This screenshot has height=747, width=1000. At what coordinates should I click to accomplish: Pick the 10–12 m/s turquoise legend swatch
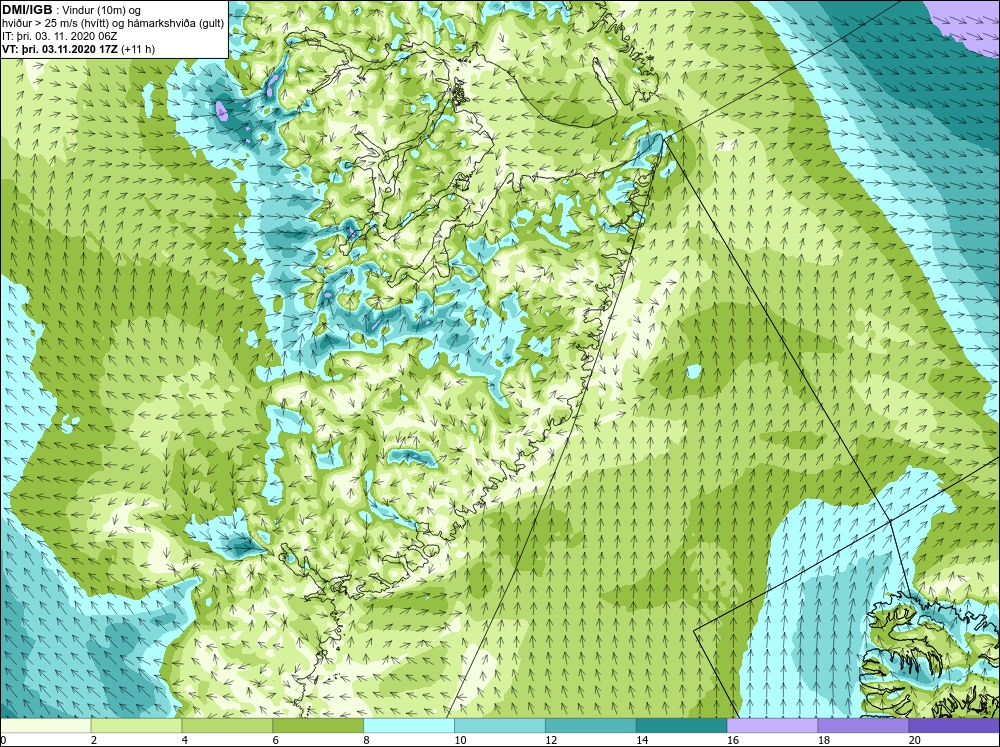(500, 726)
